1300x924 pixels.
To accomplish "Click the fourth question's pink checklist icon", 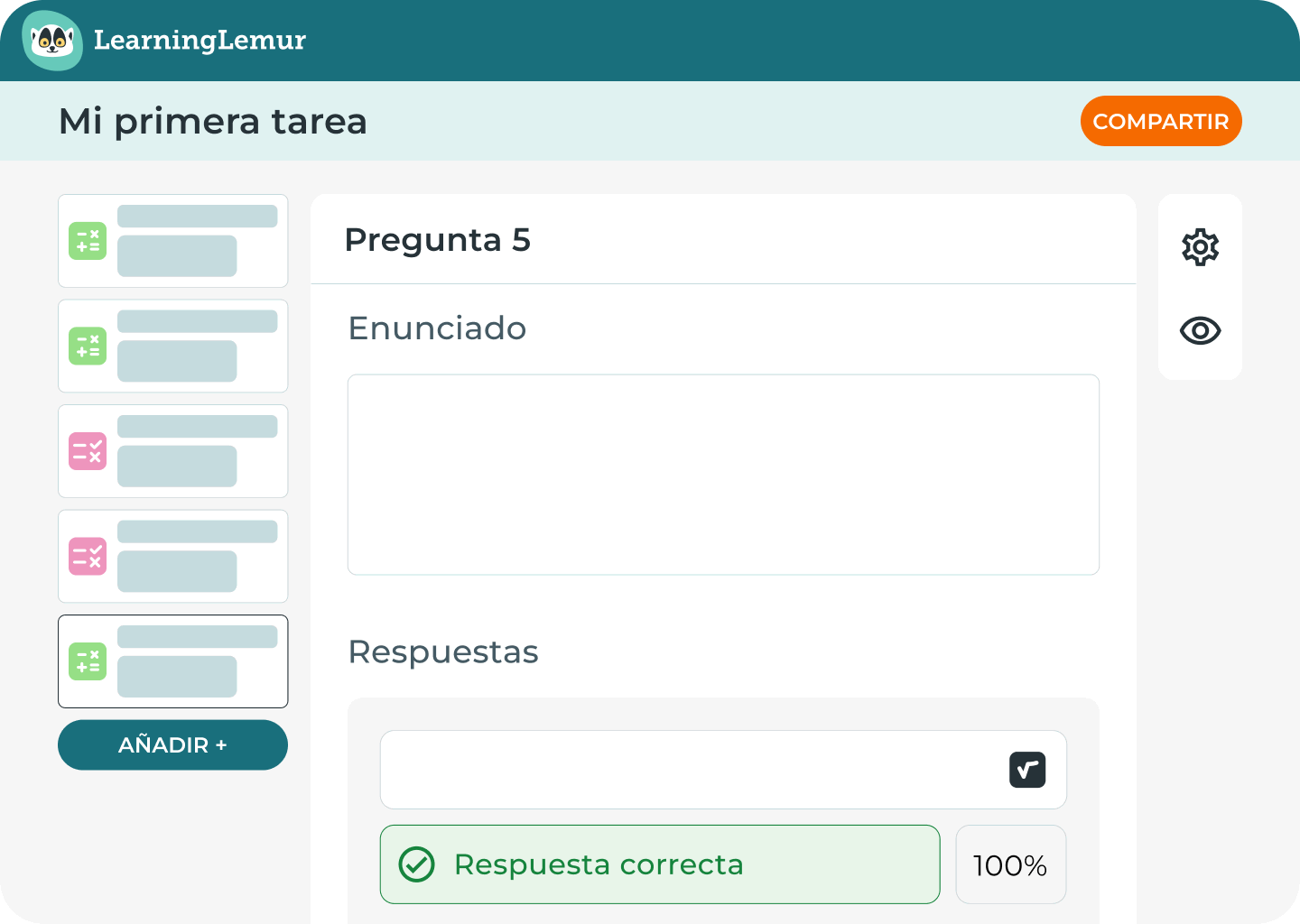I will pos(88,557).
